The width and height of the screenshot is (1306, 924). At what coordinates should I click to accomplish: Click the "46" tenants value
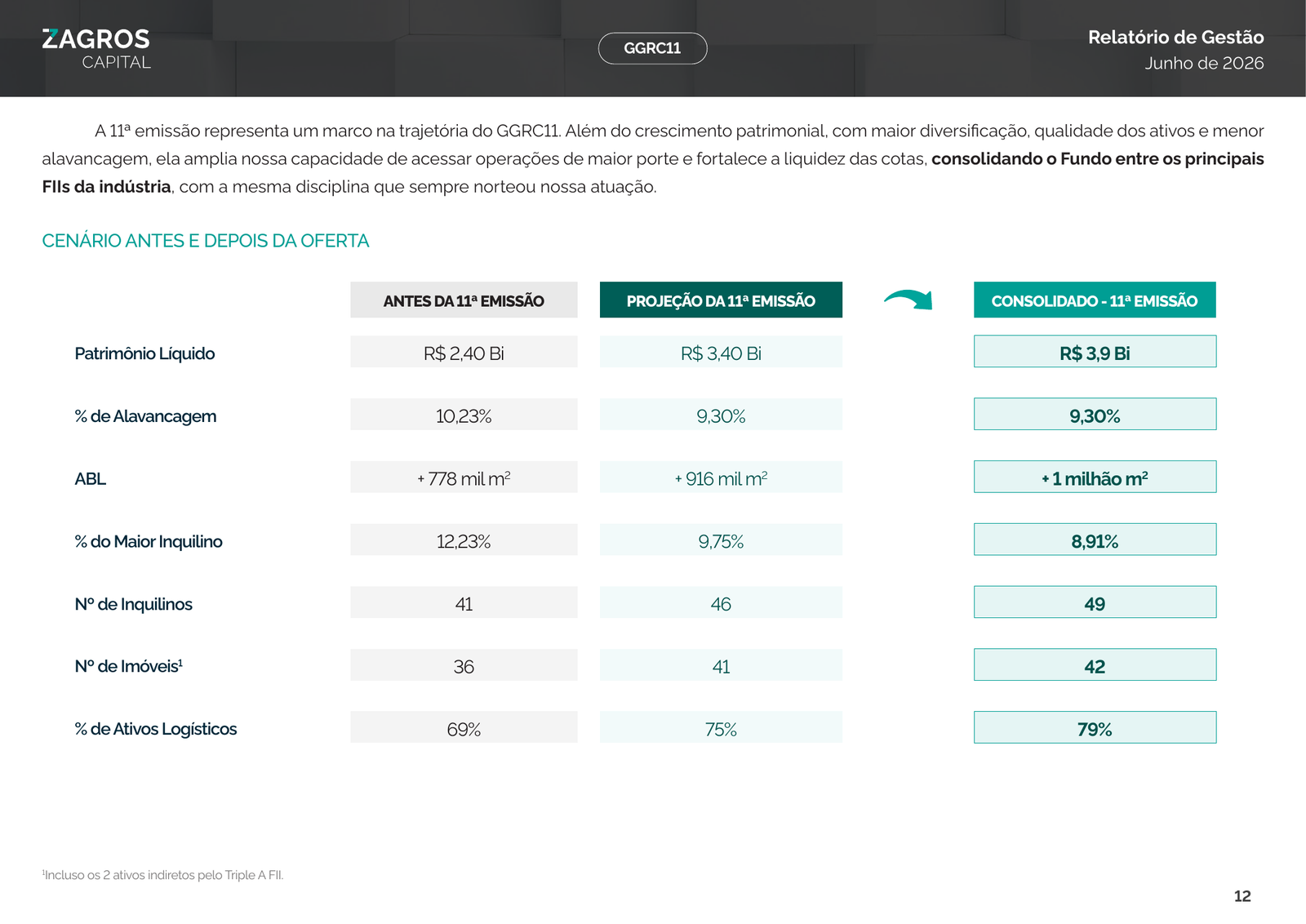point(721,604)
